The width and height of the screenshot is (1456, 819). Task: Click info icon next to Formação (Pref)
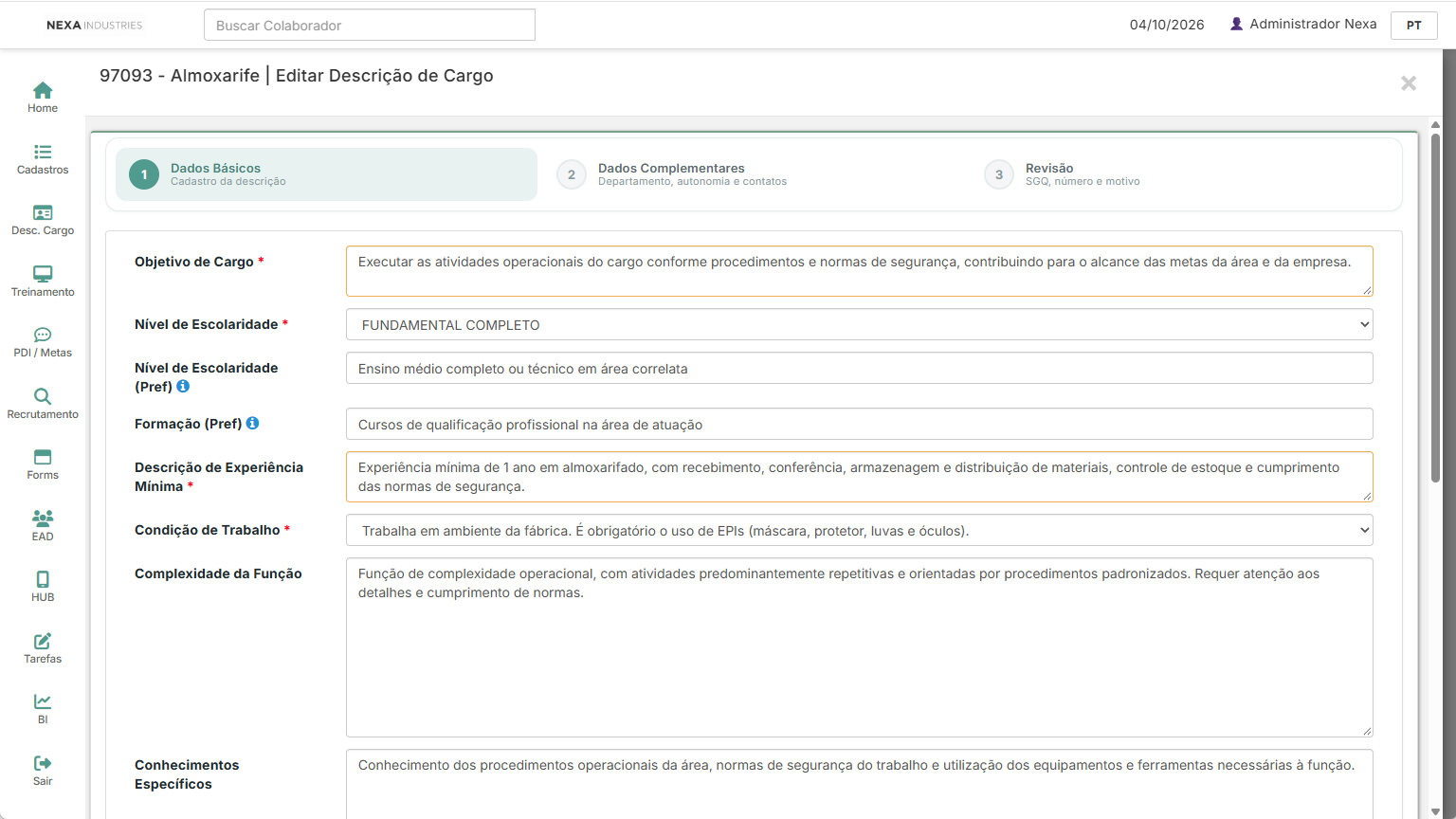click(252, 424)
